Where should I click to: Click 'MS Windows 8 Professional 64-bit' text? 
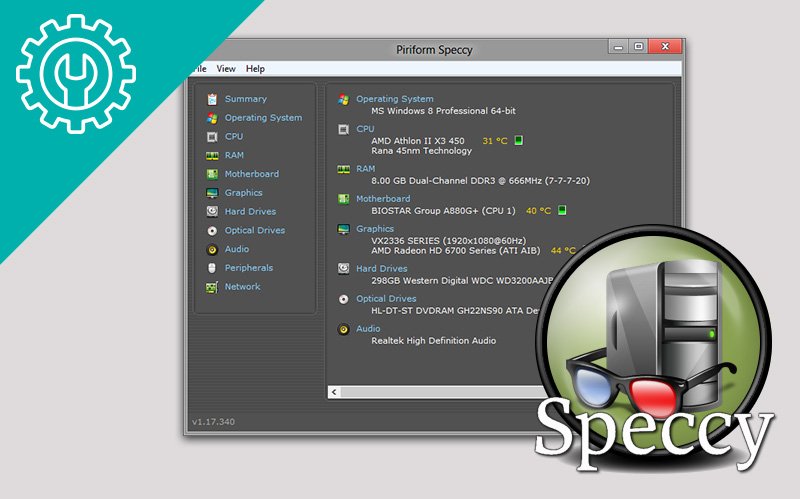pyautogui.click(x=443, y=111)
